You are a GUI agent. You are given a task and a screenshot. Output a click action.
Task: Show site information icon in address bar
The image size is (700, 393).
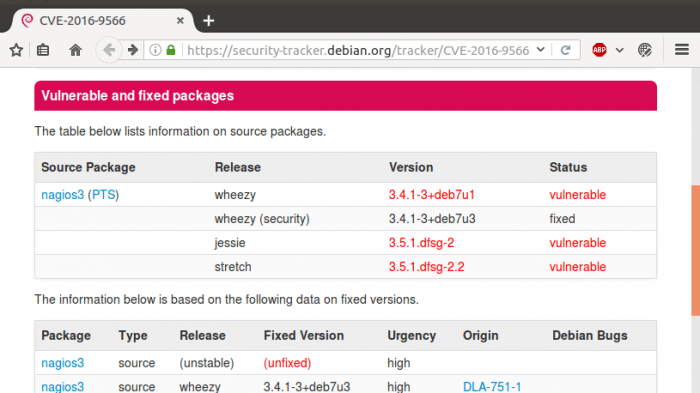point(155,50)
